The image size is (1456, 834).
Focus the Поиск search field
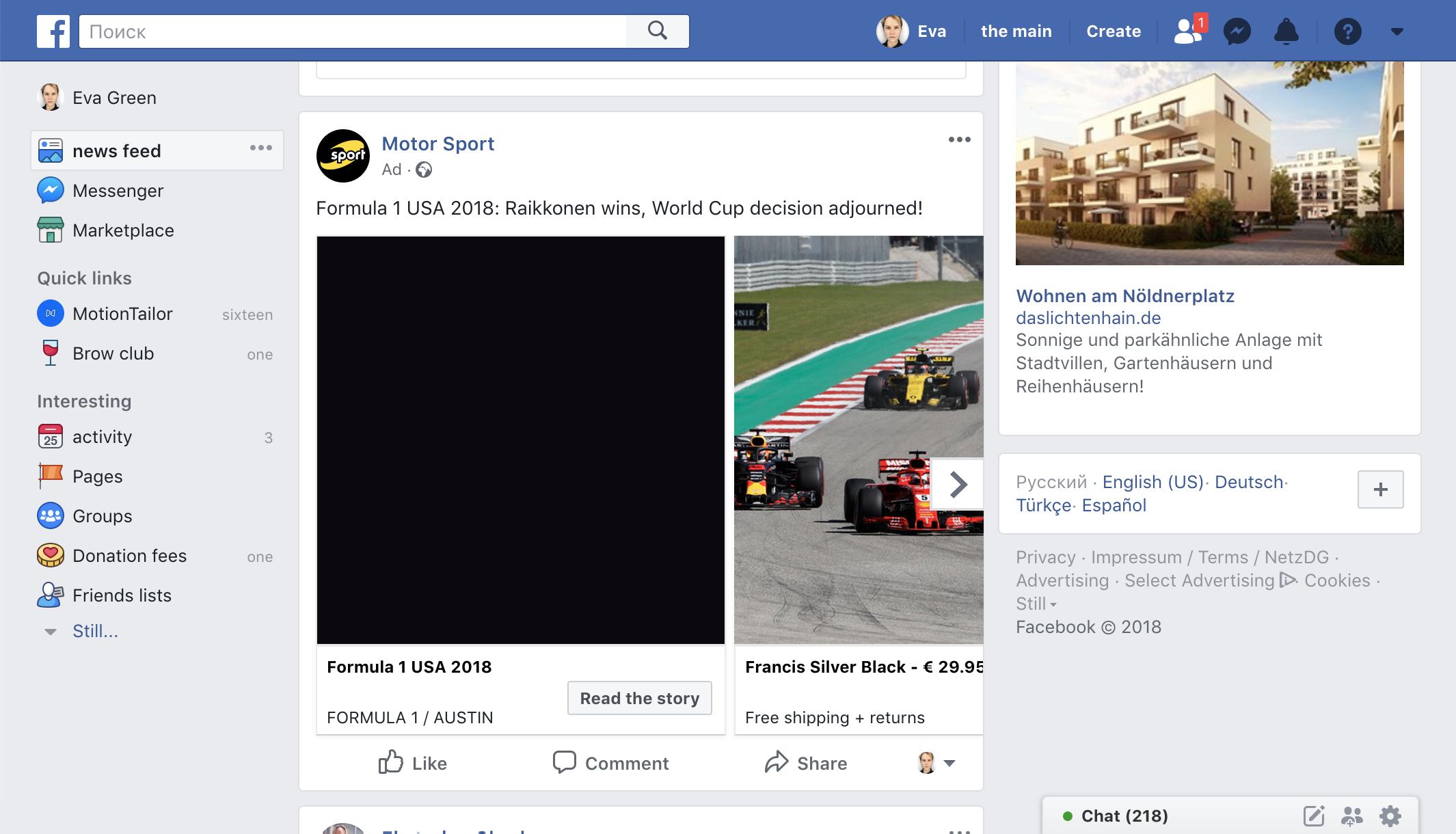(353, 31)
